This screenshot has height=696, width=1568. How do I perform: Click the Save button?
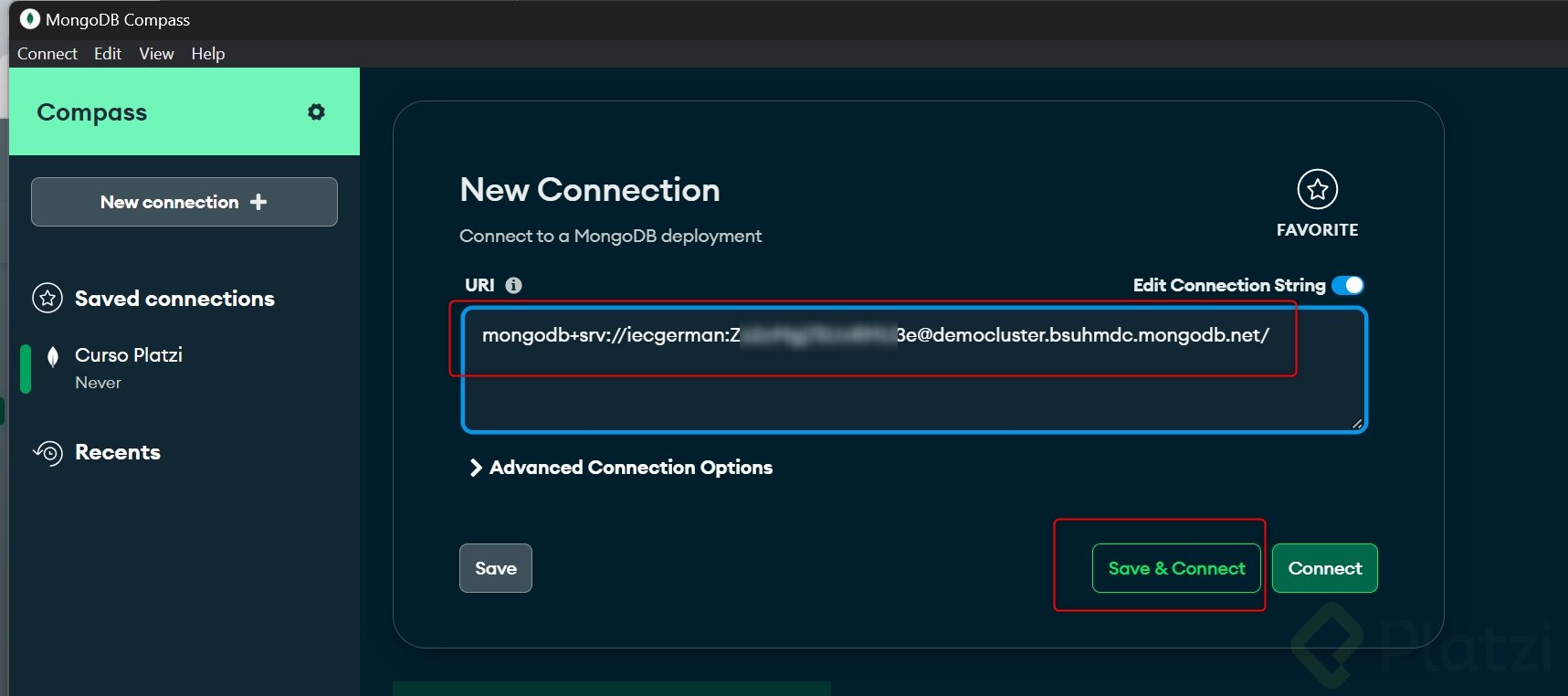496,568
